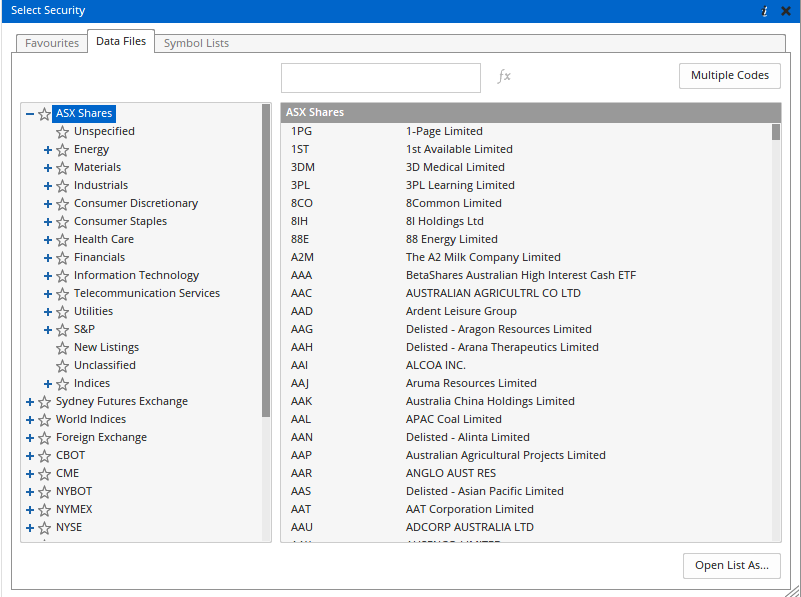Select 3DM 3D Medical Limited row
This screenshot has height=597, width=801.
[526, 167]
